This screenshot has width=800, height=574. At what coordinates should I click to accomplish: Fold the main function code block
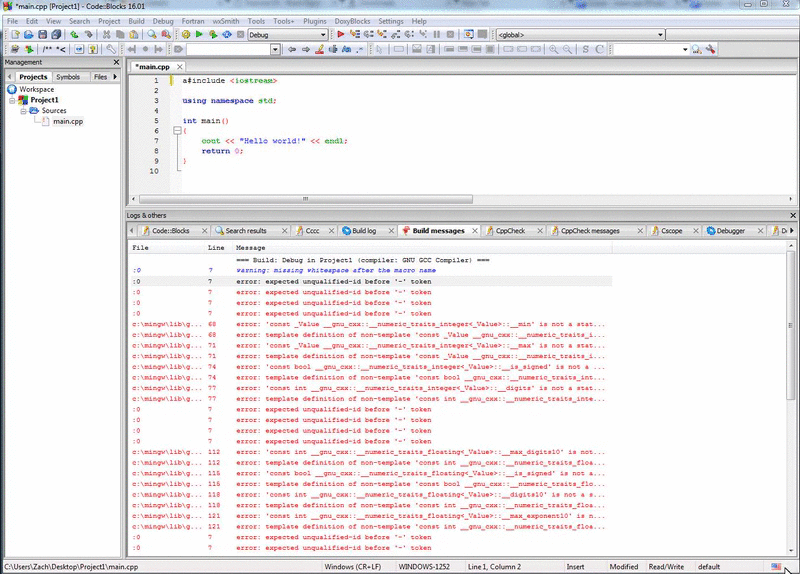click(177, 131)
